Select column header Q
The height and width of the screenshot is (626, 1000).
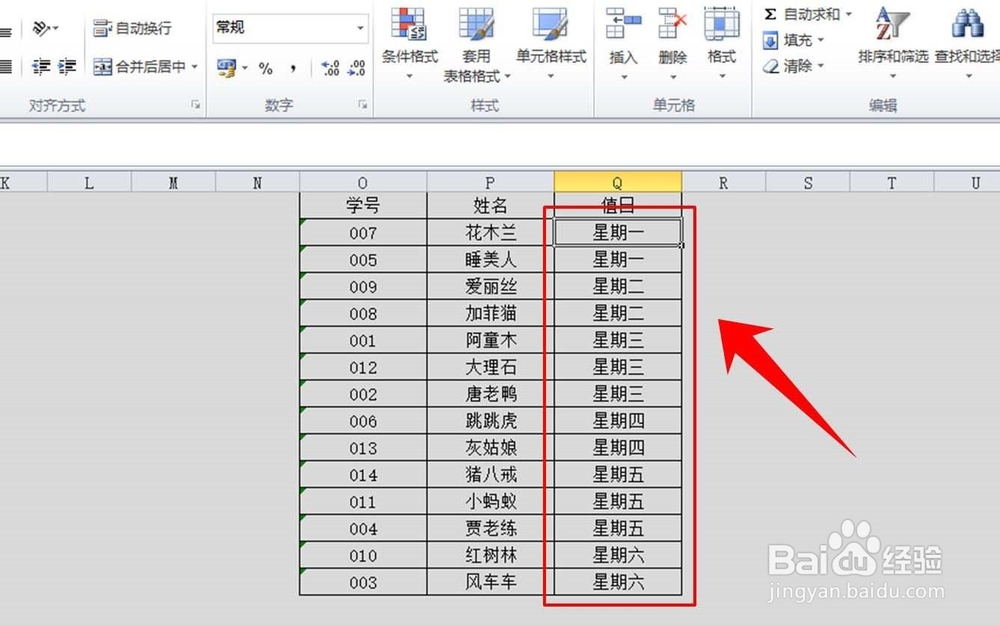click(617, 181)
